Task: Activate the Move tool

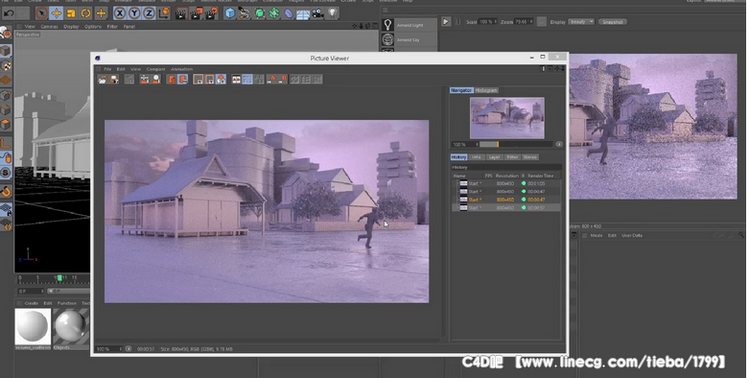Action: click(56, 13)
